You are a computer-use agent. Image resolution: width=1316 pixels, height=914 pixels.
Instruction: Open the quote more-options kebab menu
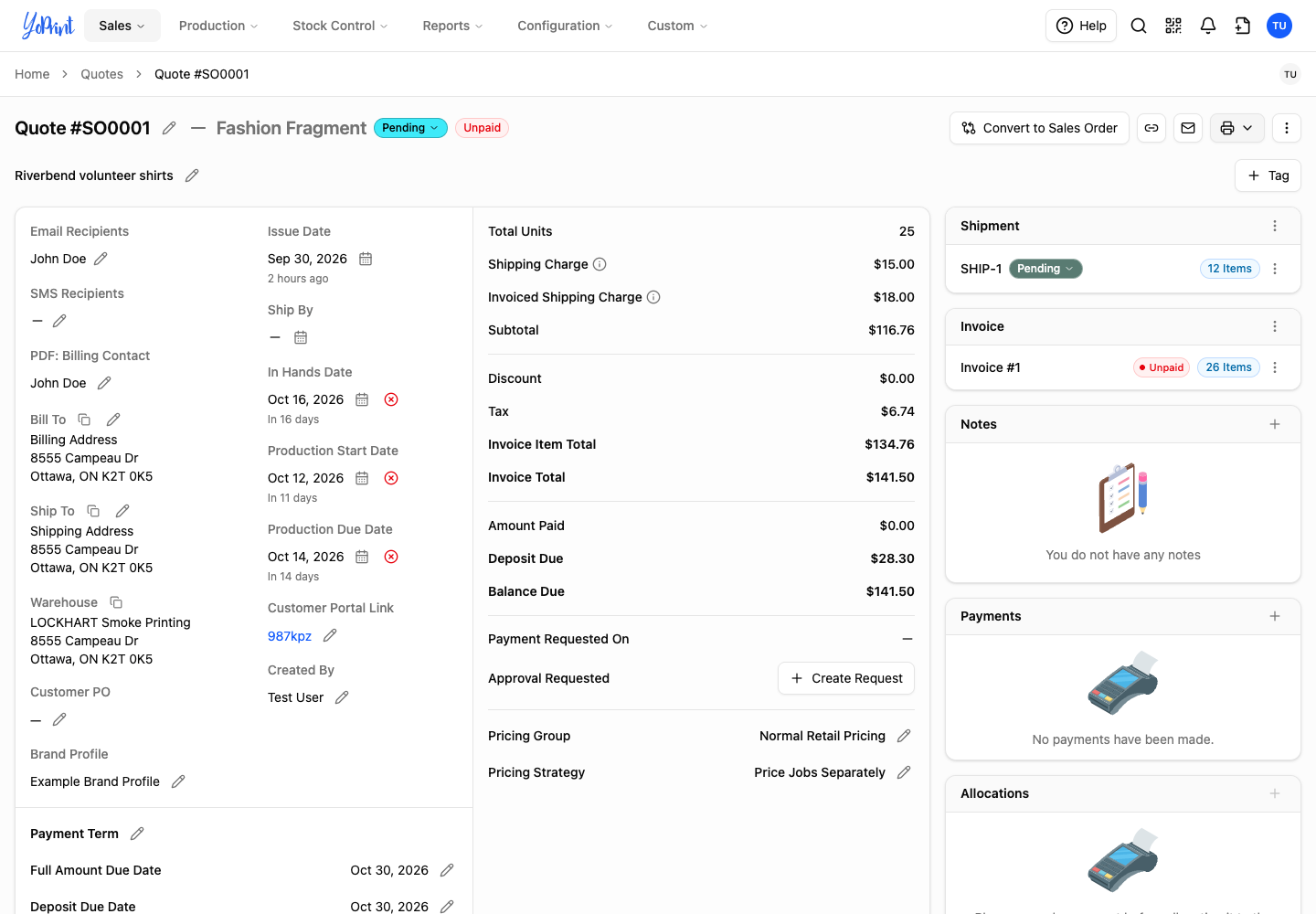tap(1287, 128)
